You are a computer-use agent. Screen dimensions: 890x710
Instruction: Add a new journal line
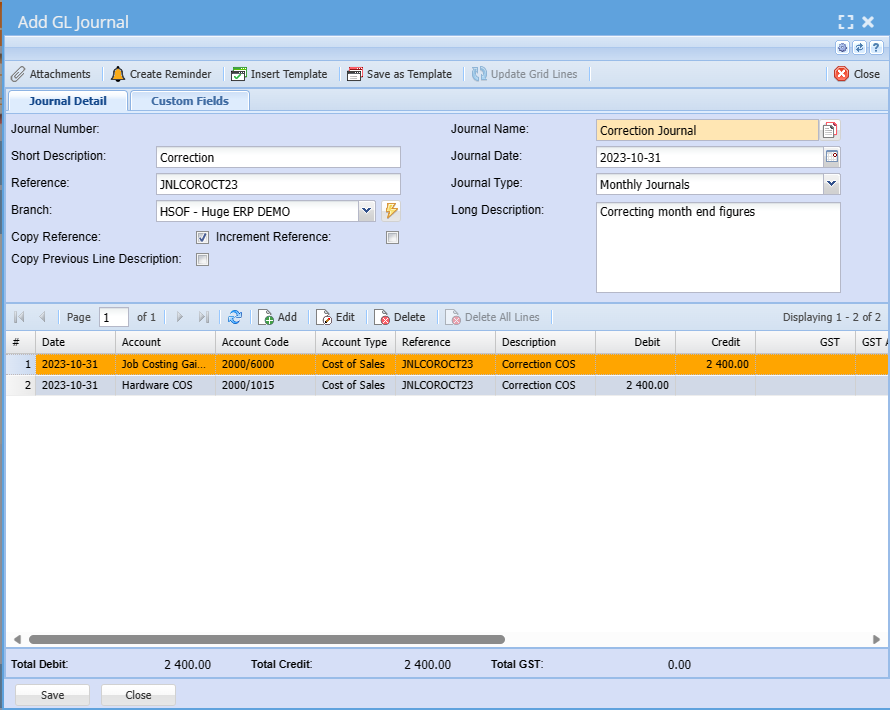coord(278,317)
